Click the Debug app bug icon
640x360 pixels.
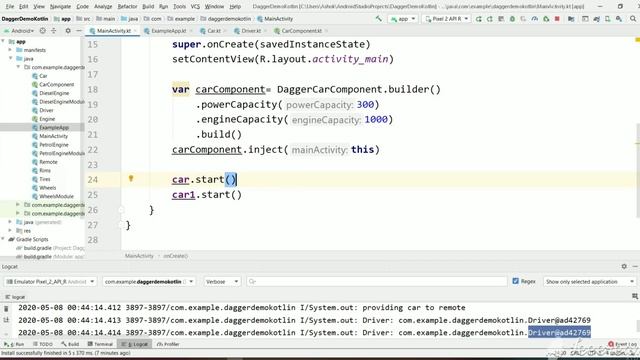(512, 19)
